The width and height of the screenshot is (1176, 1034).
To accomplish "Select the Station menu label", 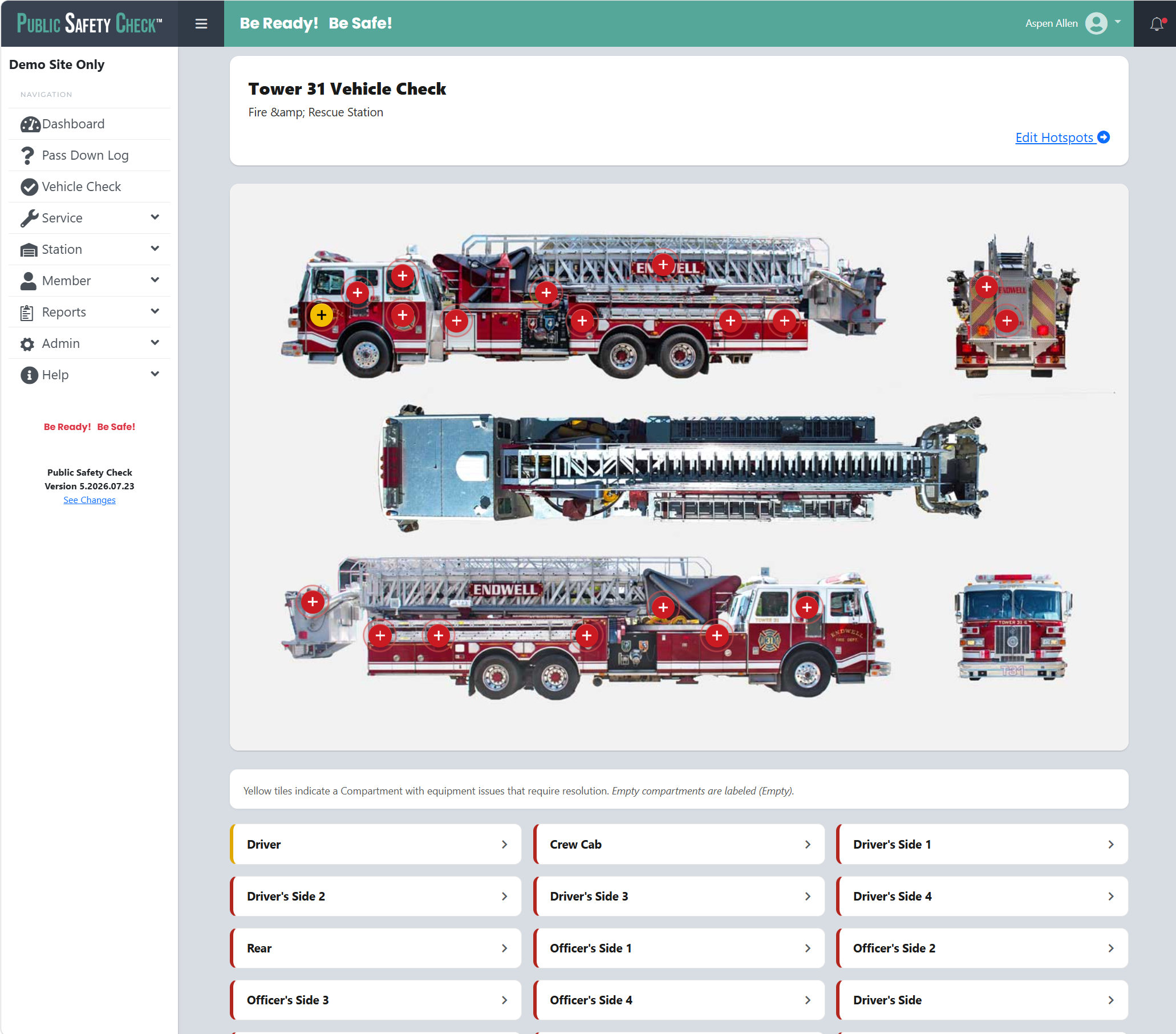I will [x=62, y=250].
